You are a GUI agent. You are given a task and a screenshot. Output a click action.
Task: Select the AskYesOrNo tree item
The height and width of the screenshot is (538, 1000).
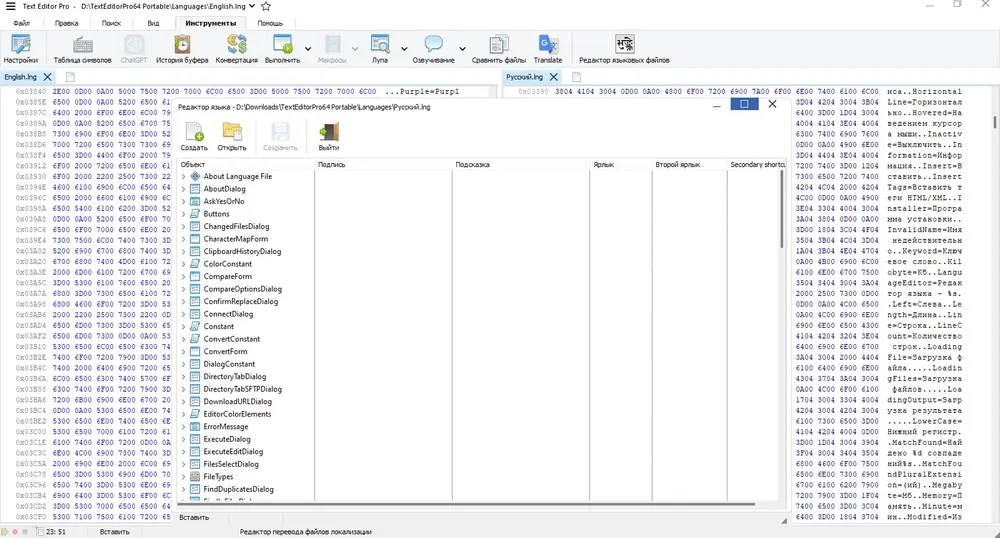click(223, 201)
